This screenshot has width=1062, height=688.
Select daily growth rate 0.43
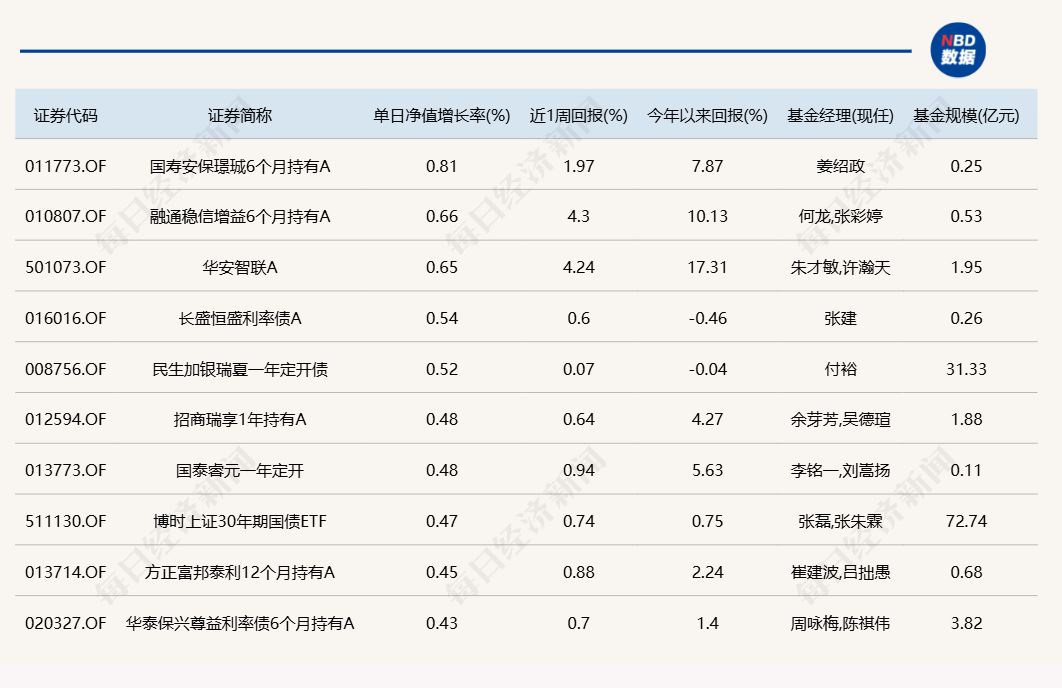pos(442,623)
